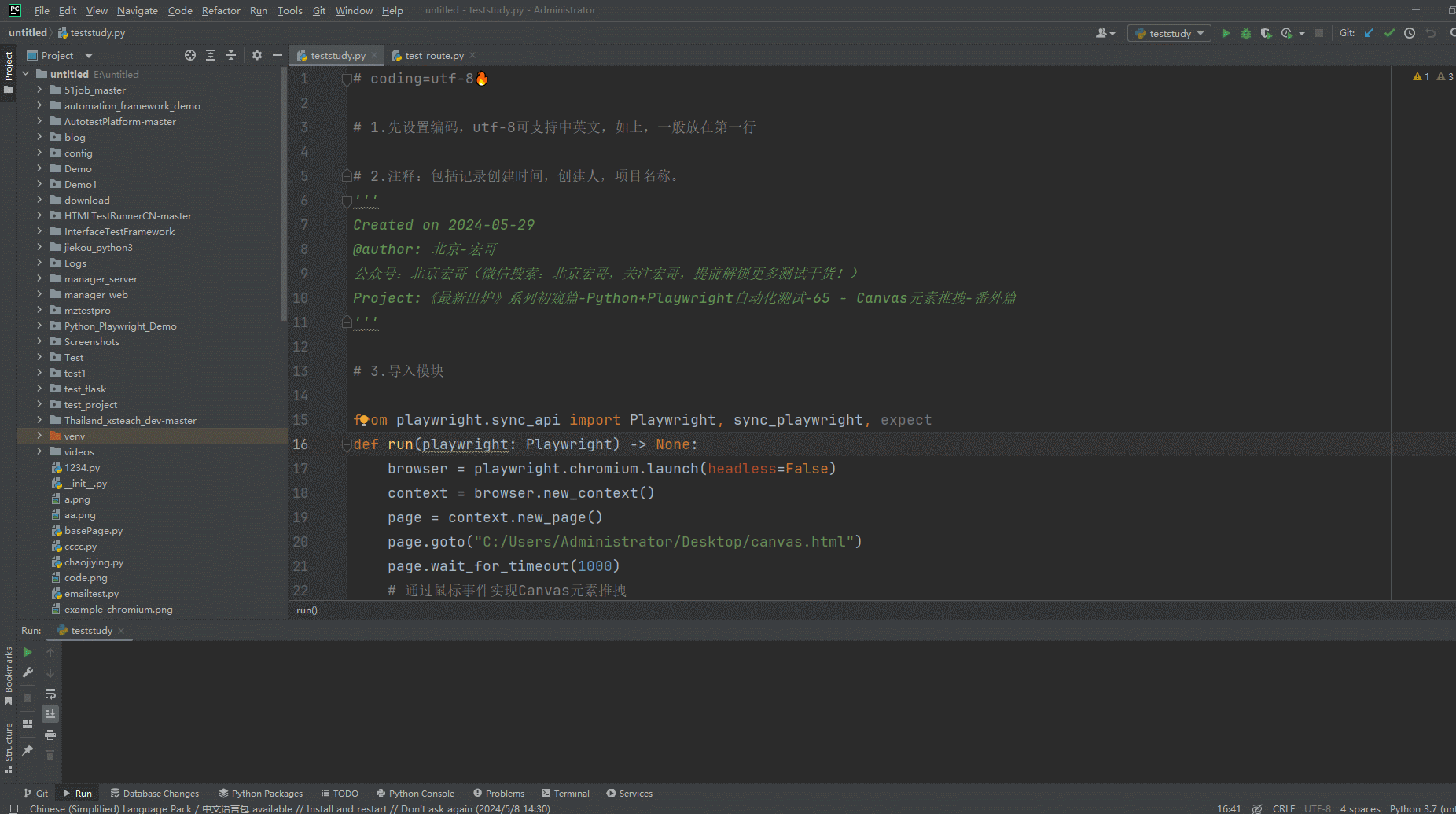
Task: Click the profiler run icon
Action: coord(1287,33)
